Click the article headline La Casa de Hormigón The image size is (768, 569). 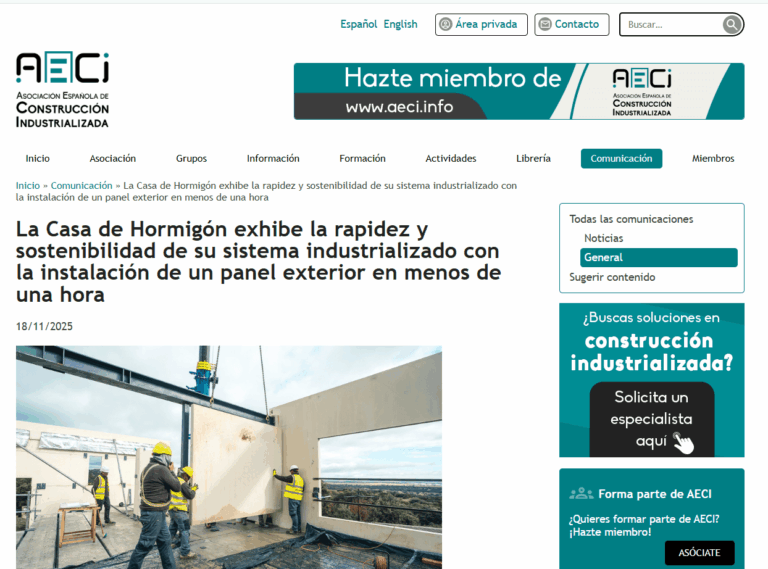[258, 262]
